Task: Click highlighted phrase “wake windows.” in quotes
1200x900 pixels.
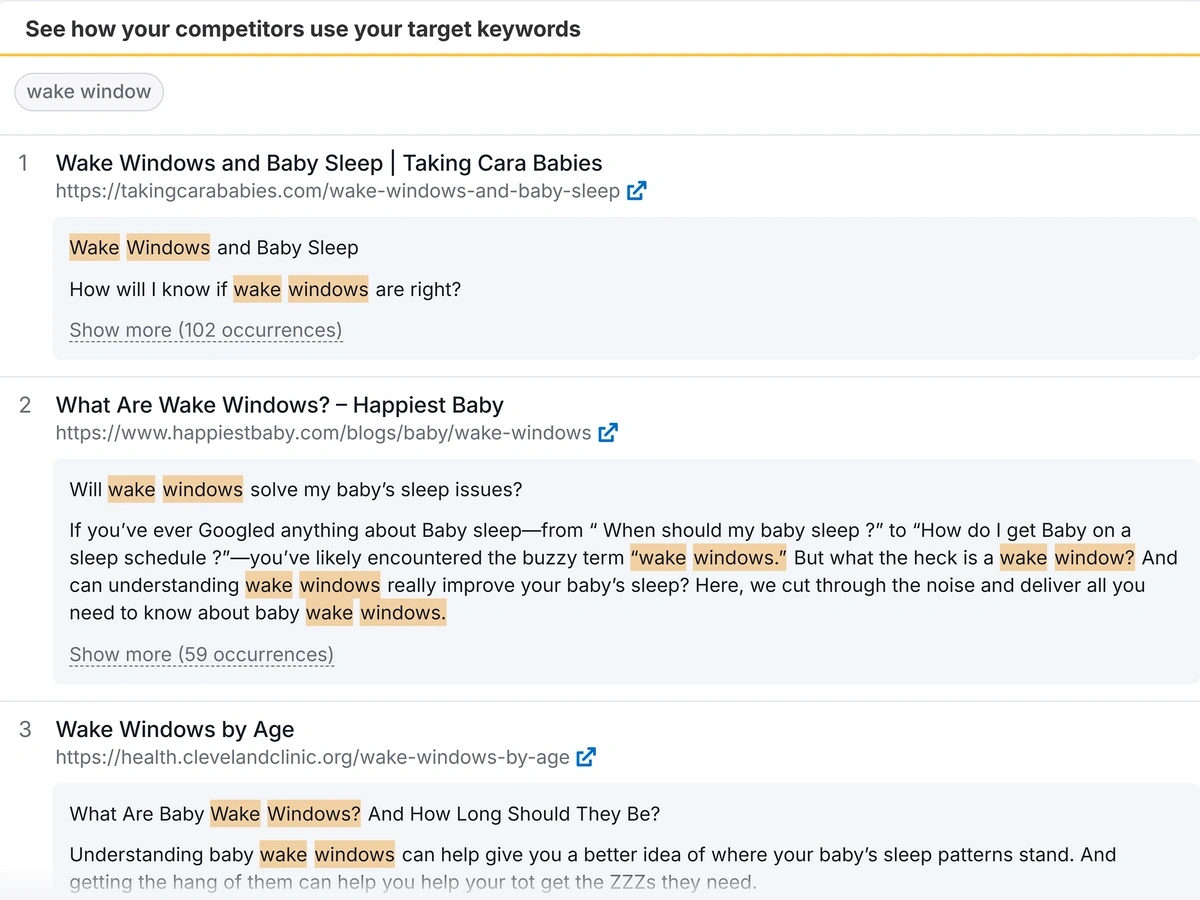Action: pos(709,558)
